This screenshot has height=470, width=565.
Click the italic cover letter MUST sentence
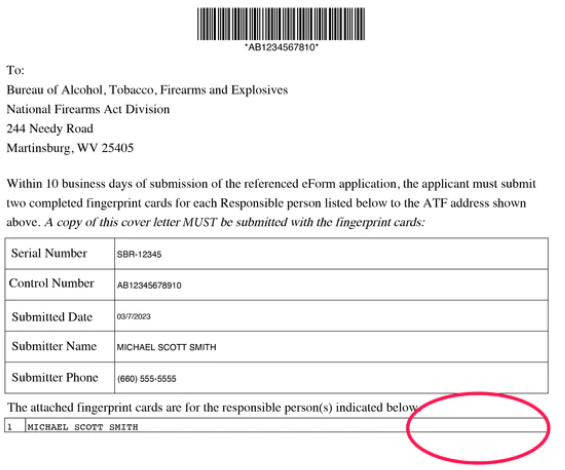(235, 222)
